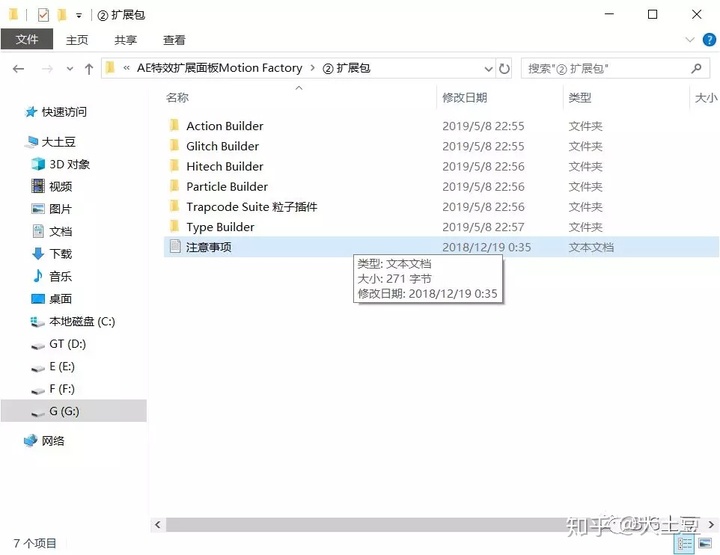This screenshot has width=720, height=555.
Task: Click the Type Builder date 2019/5/8 22:57
Action: pos(483,227)
